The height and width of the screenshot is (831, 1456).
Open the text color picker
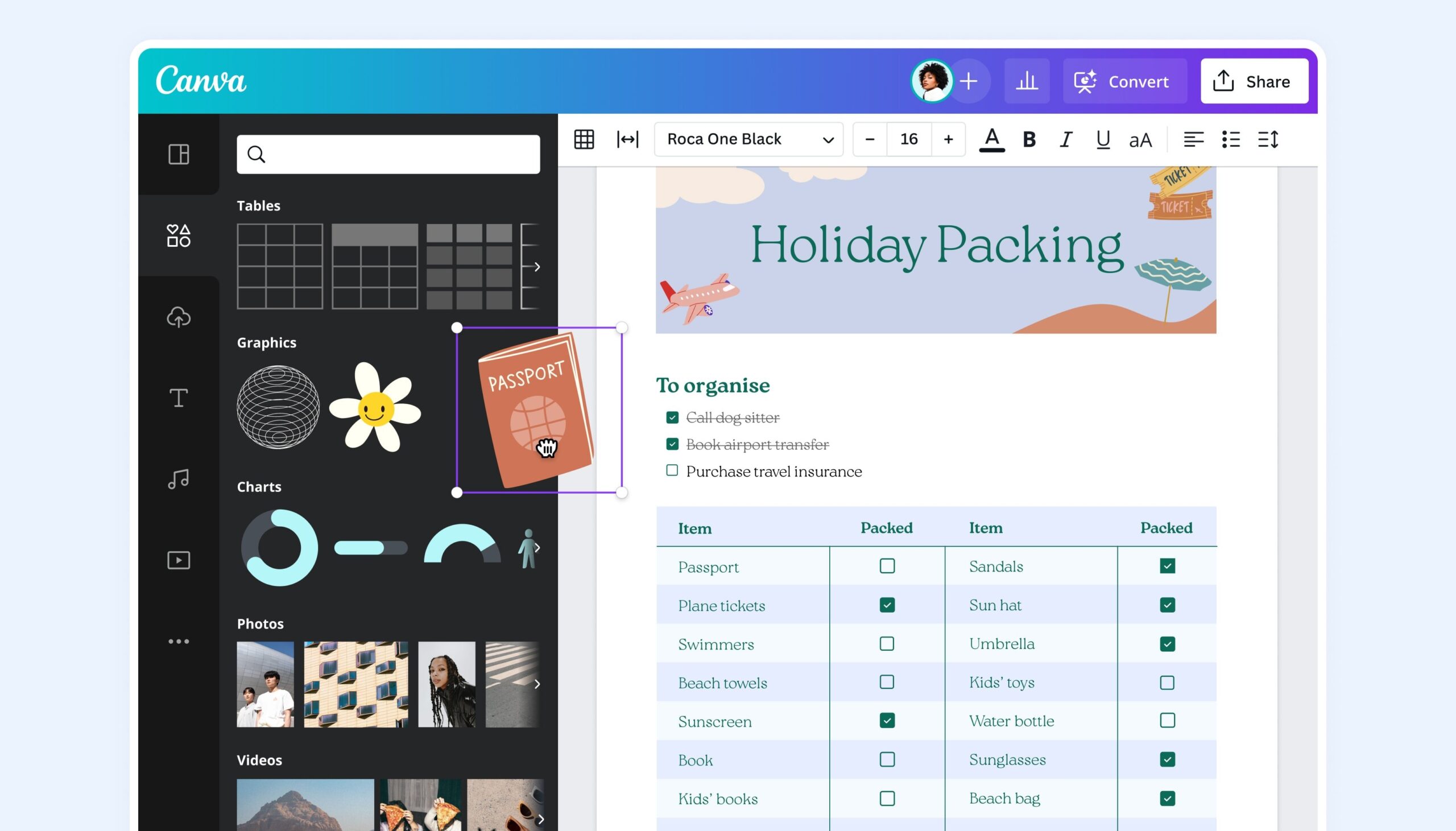click(992, 139)
